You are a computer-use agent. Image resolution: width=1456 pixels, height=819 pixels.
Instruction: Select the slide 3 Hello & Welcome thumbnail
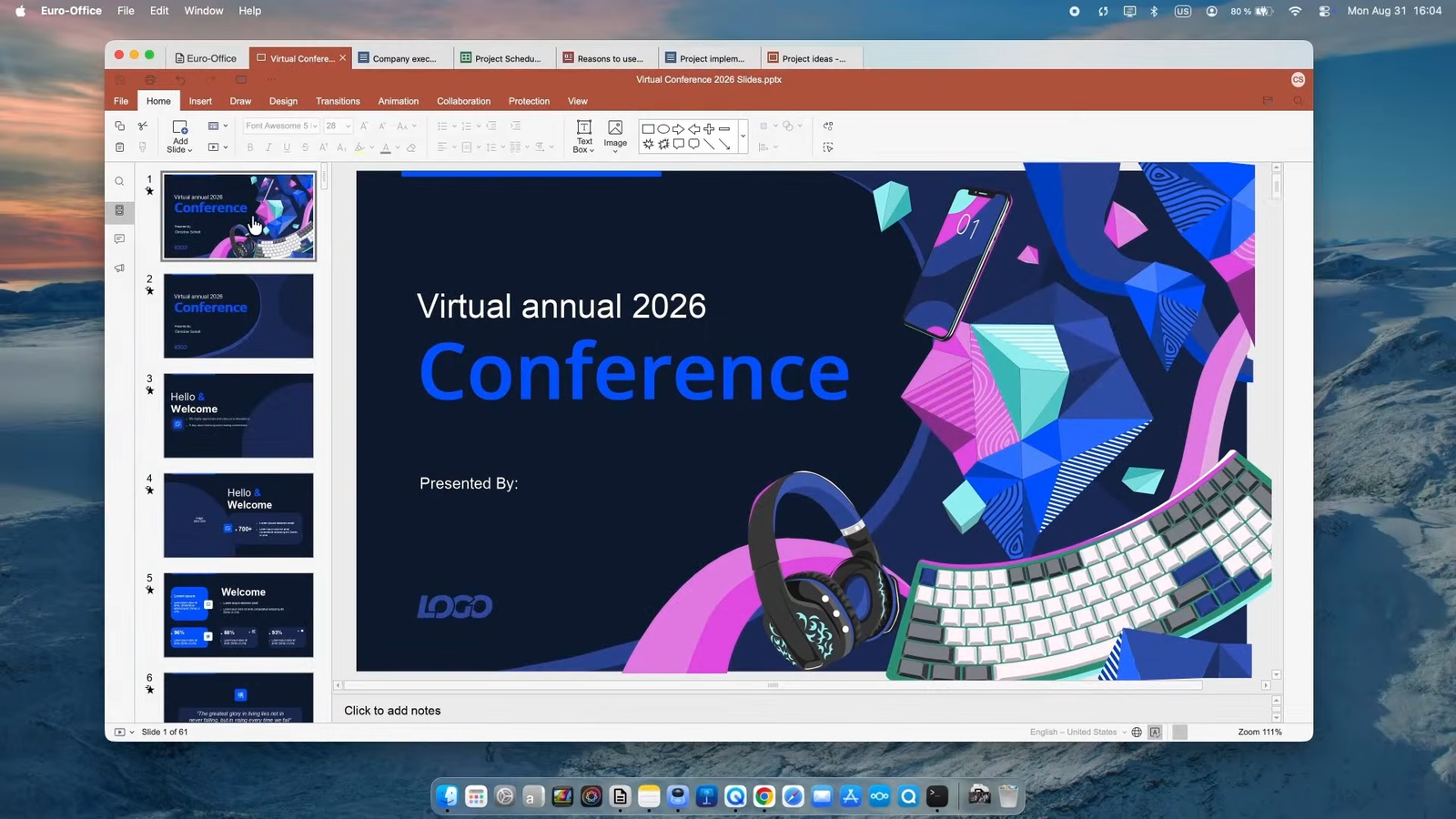pos(238,416)
